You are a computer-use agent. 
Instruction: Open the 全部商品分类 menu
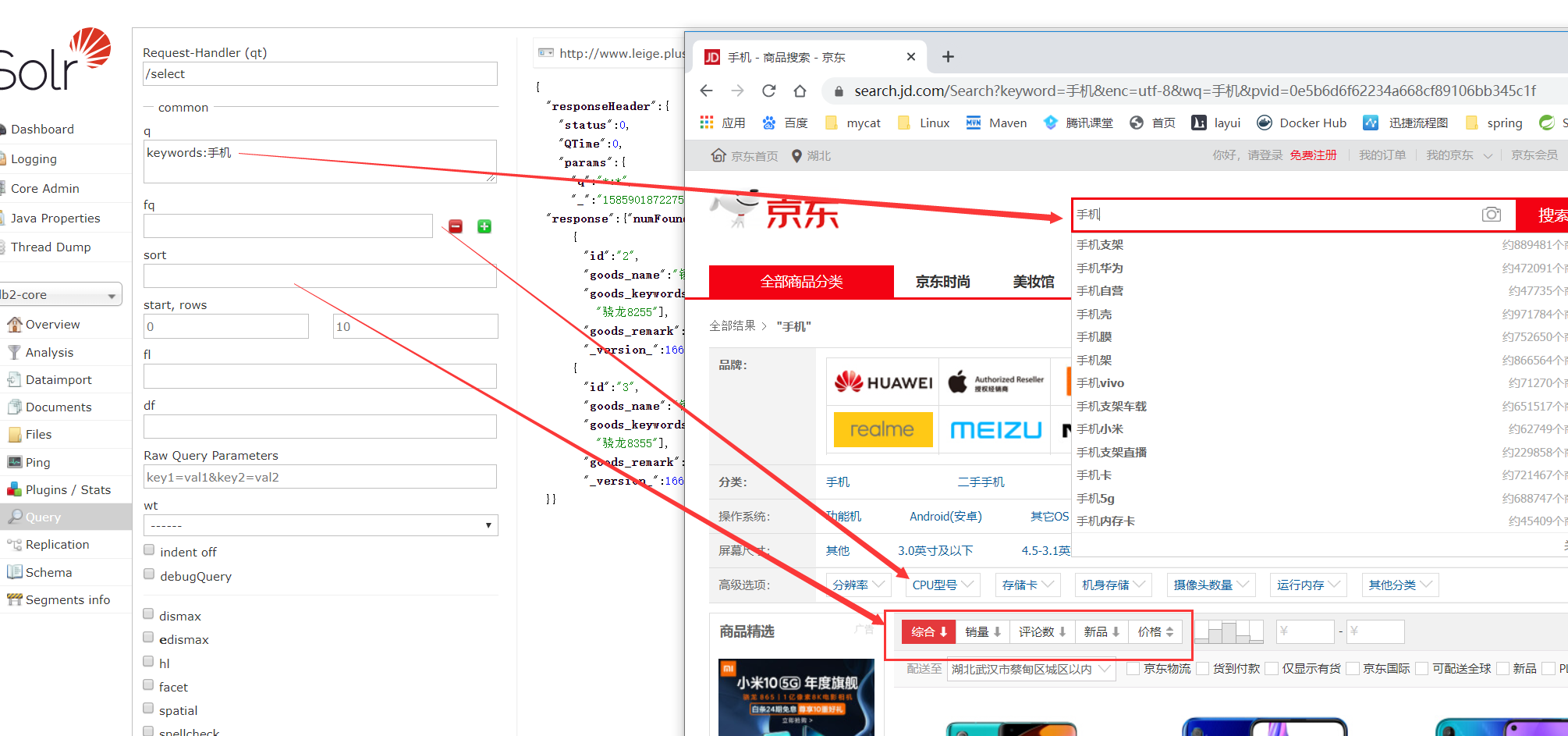[801, 282]
